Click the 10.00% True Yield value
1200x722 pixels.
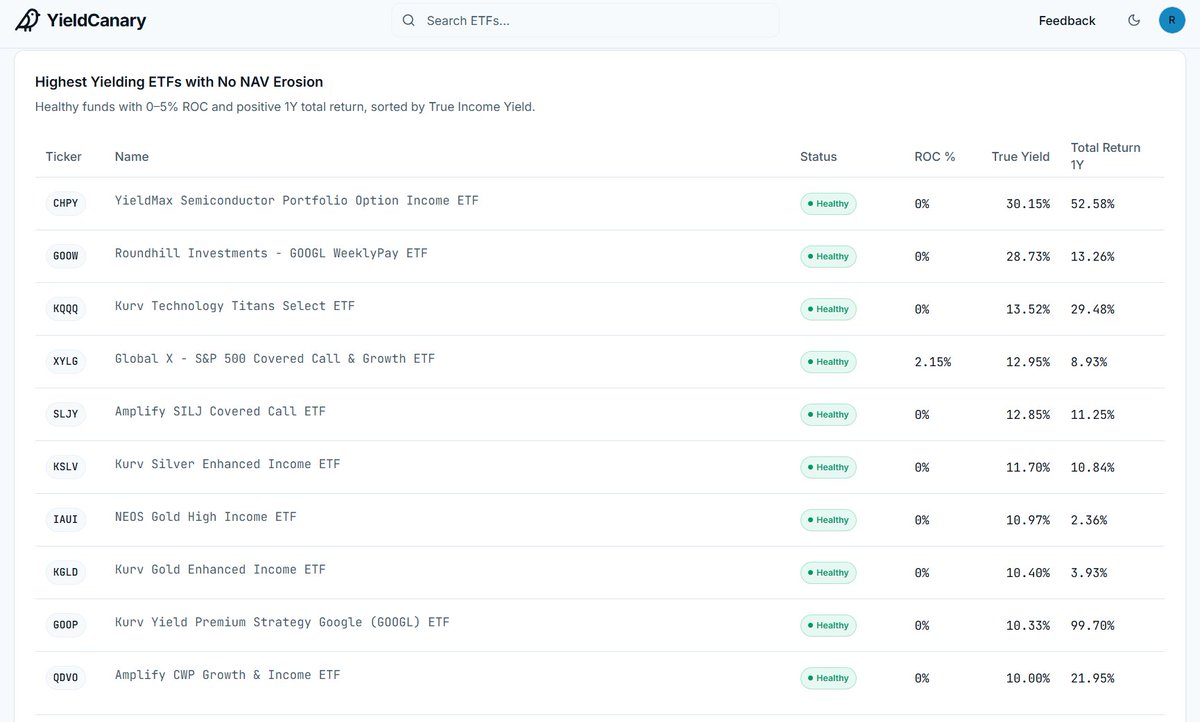pos(1028,678)
